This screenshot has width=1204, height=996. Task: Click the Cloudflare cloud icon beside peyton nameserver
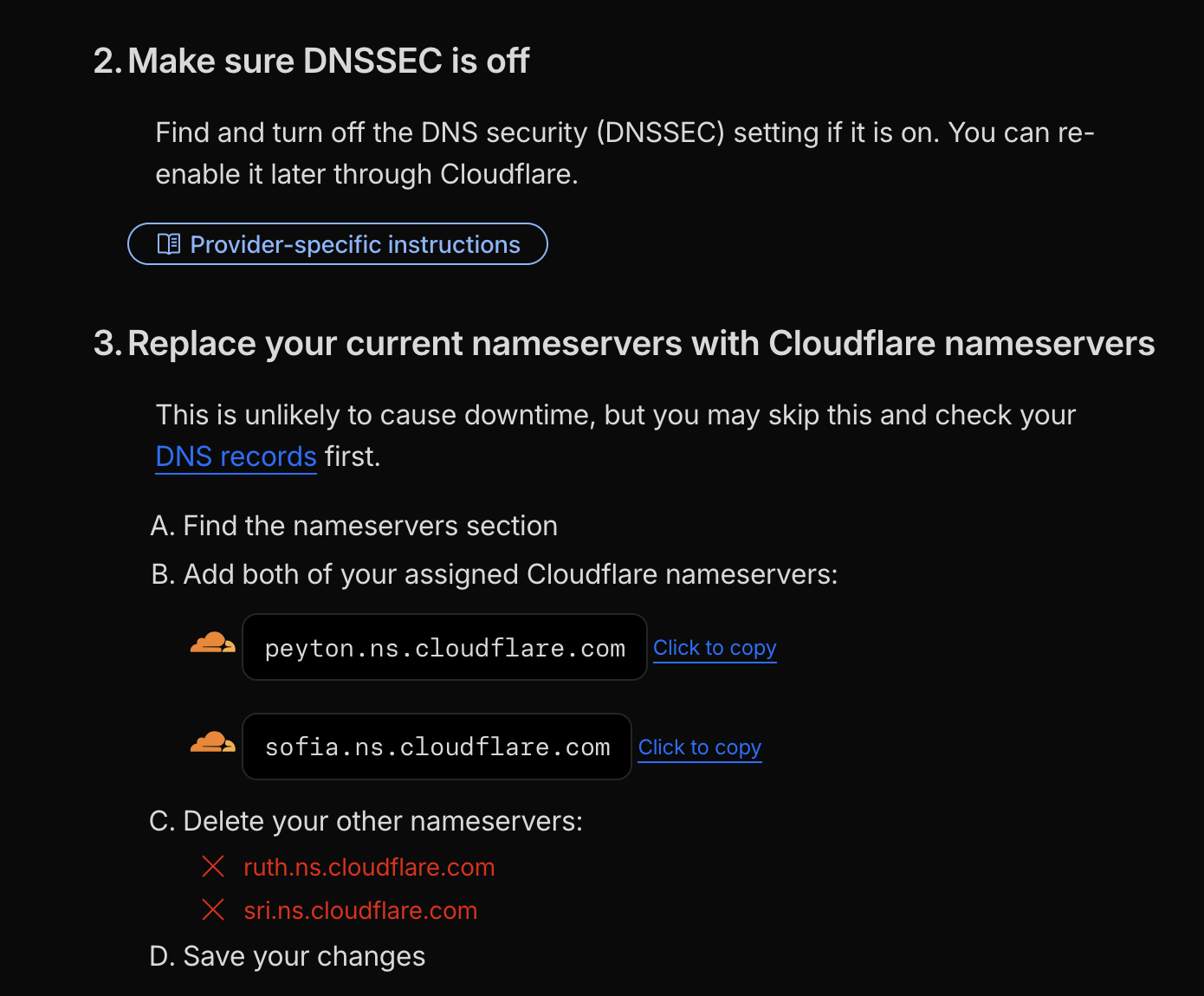click(x=212, y=644)
